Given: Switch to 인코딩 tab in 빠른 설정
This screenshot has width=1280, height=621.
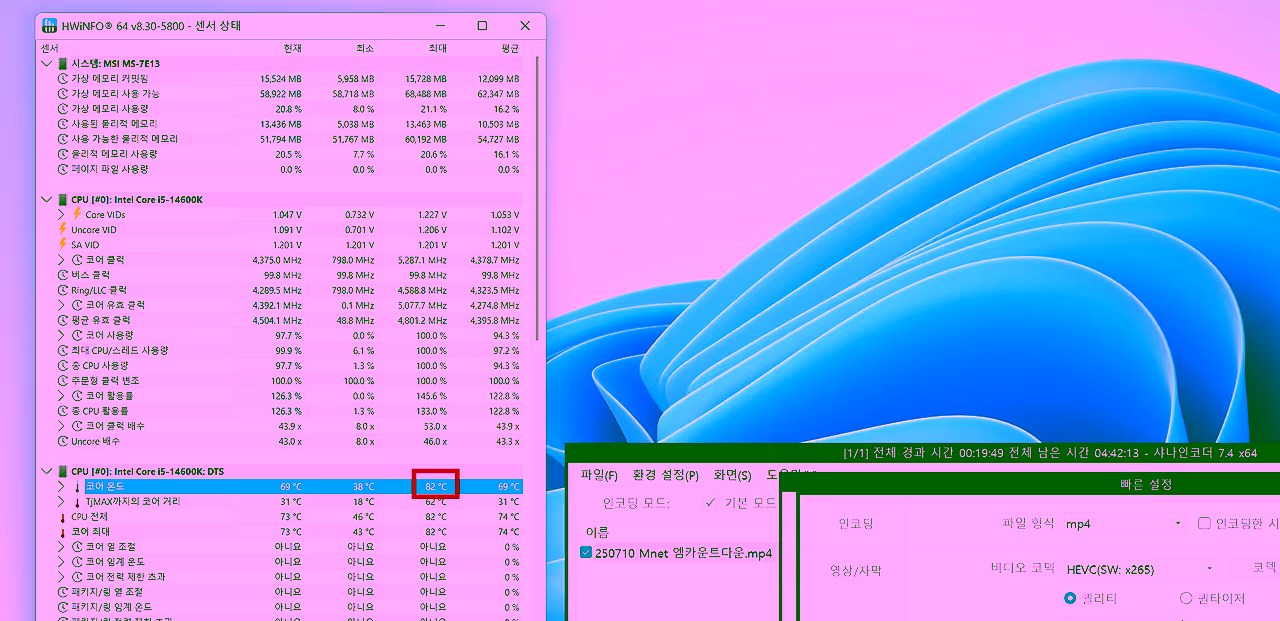Looking at the screenshot, I should 854,523.
